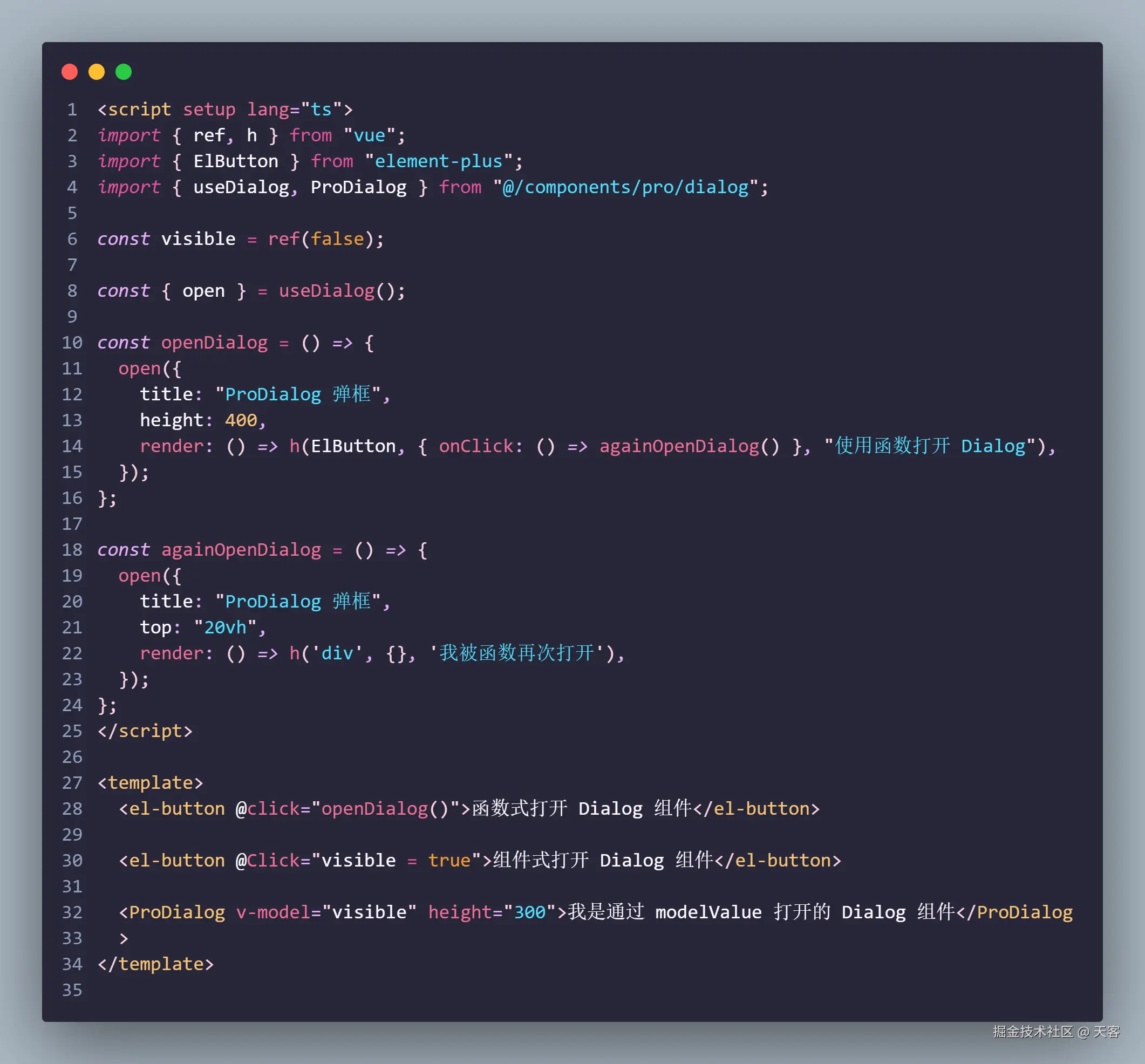Click line number 1
The height and width of the screenshot is (1064, 1145).
pyautogui.click(x=72, y=110)
